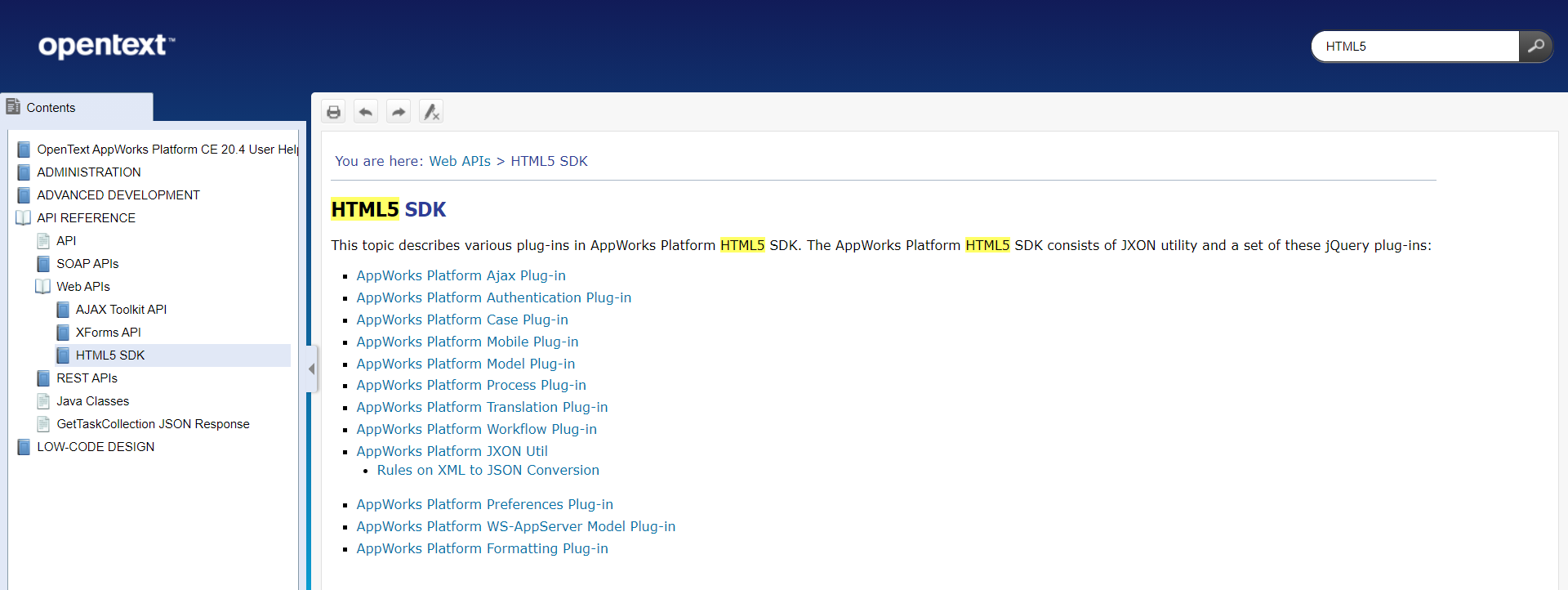Open the Java Classes topic
The height and width of the screenshot is (590, 1568).
point(93,401)
